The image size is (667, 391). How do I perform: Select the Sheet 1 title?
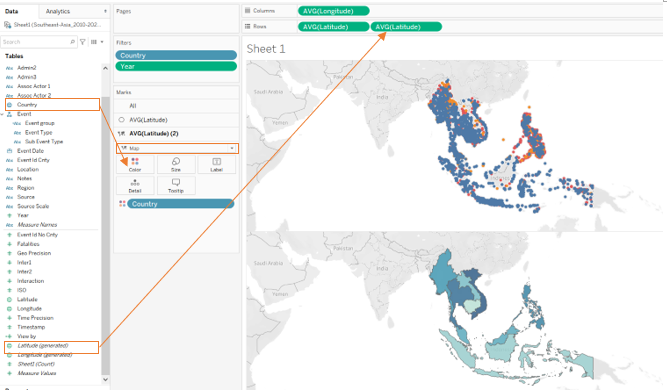pyautogui.click(x=266, y=49)
